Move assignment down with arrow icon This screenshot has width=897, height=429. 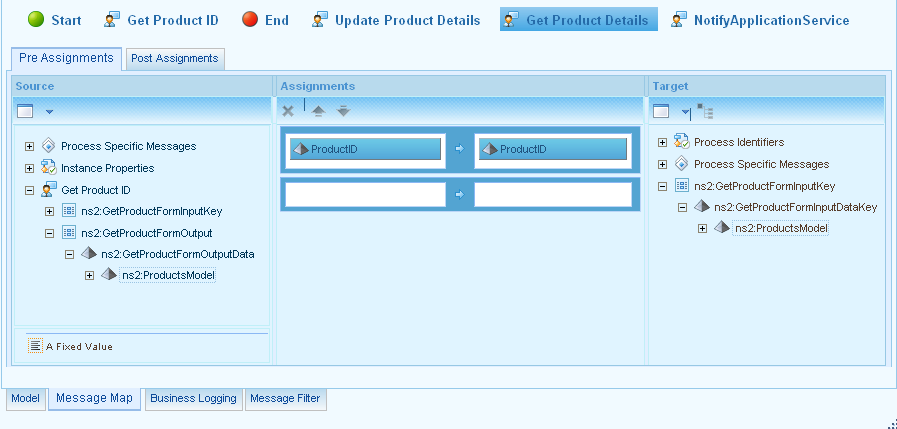coord(343,111)
